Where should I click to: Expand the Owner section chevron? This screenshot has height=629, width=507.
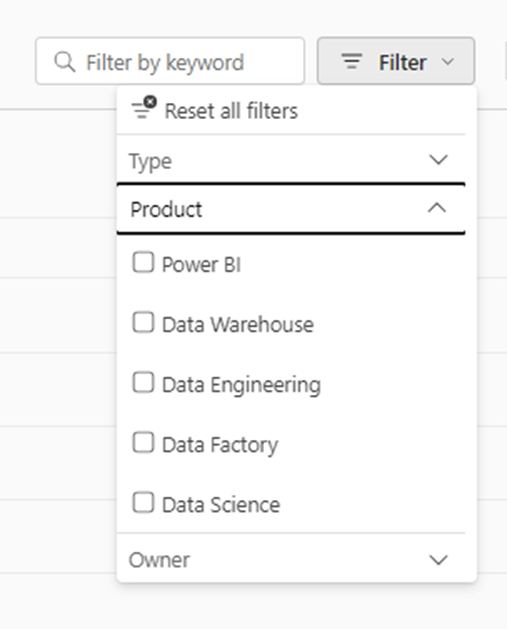(438, 560)
